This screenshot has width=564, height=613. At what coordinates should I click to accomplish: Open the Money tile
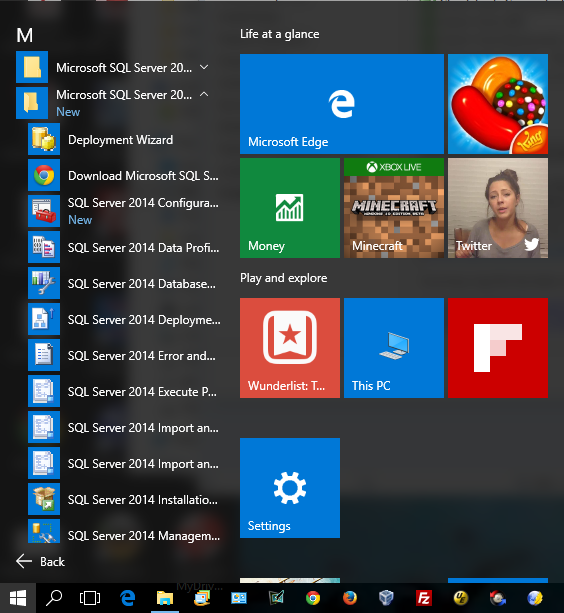point(290,208)
